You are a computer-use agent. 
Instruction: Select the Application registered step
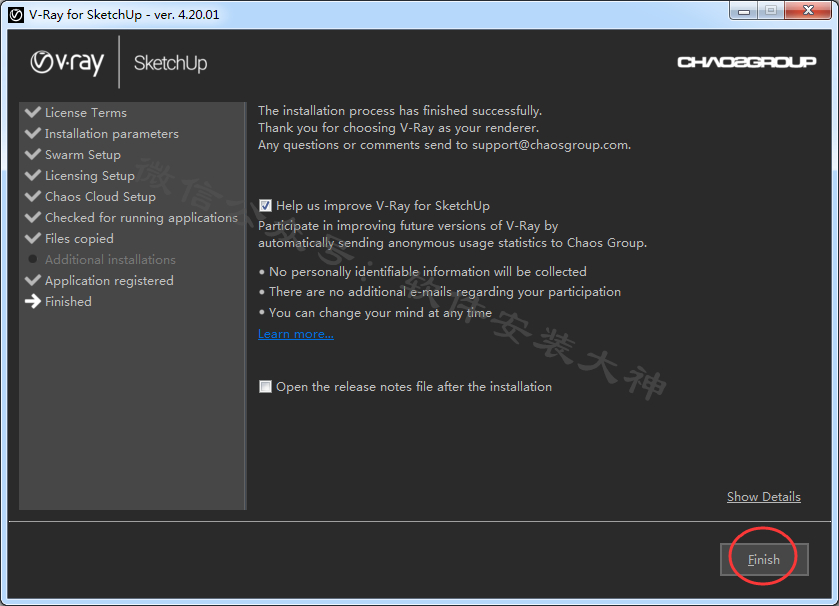coord(109,281)
